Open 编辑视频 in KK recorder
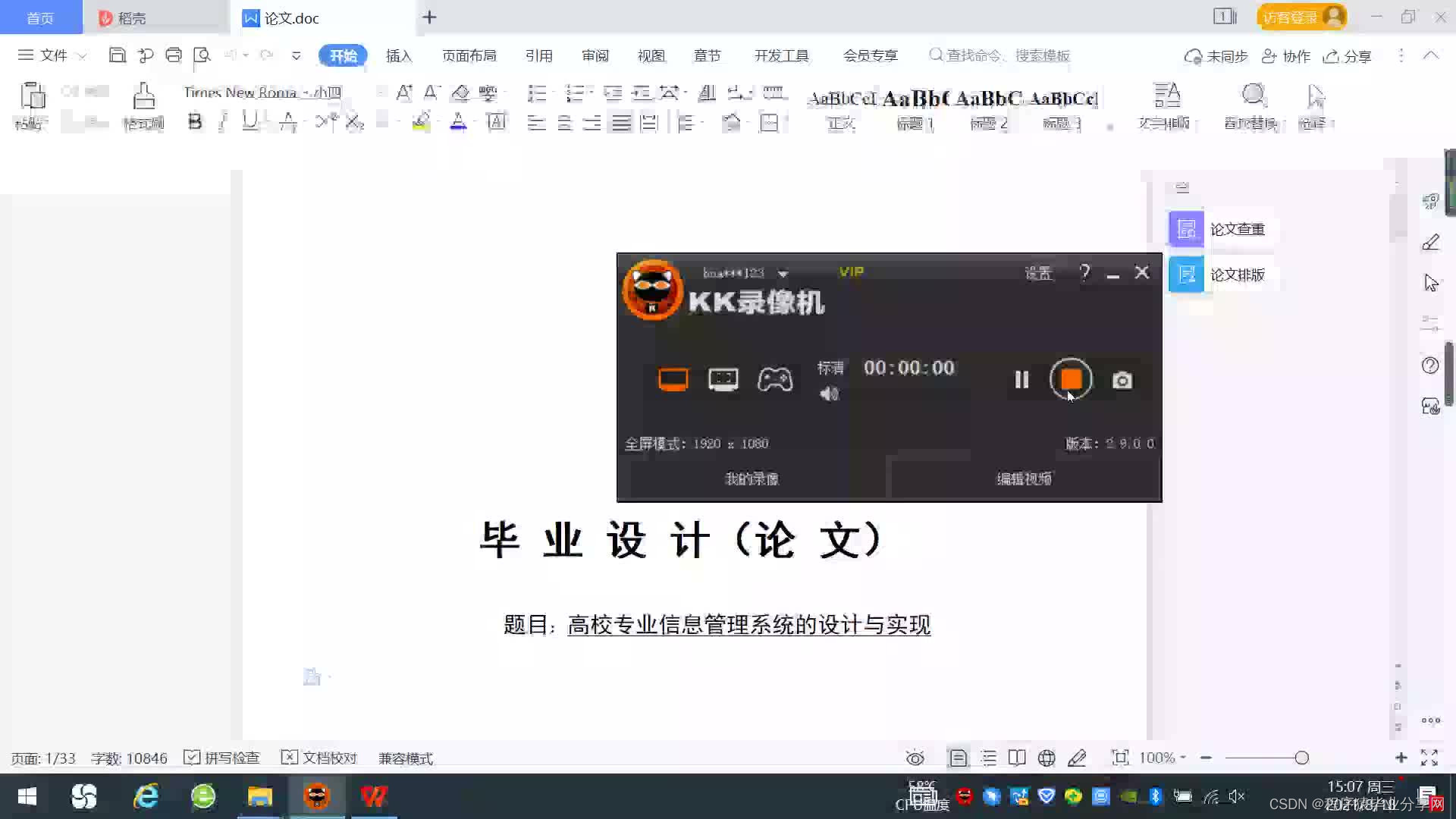 tap(1024, 479)
